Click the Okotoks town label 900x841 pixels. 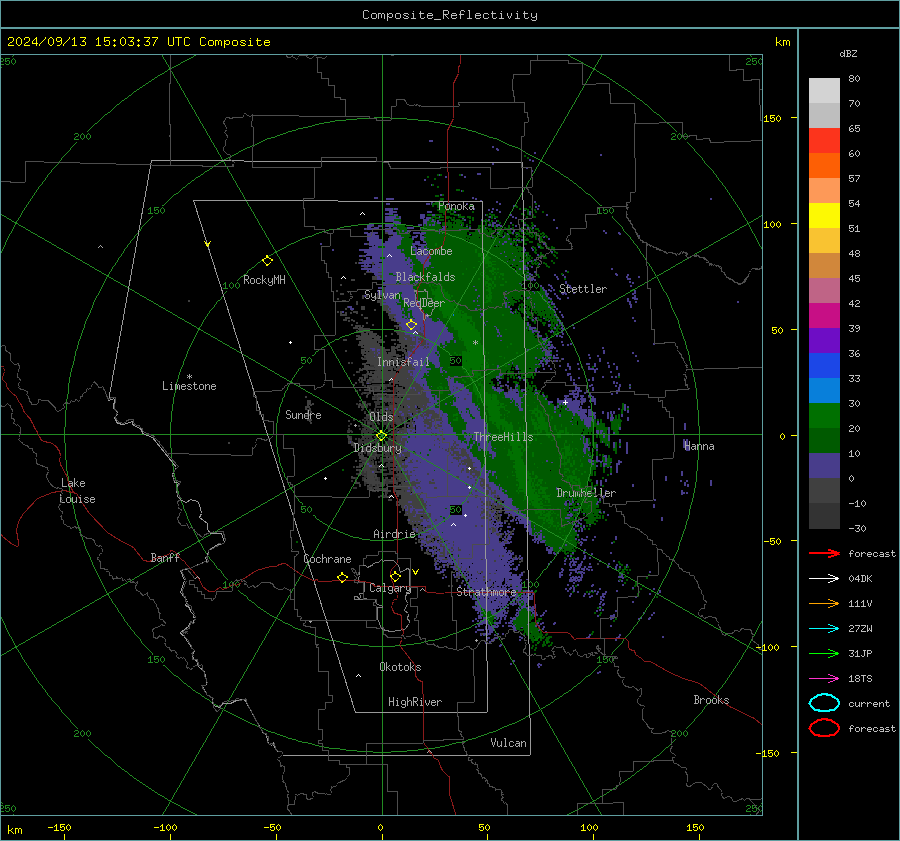(x=400, y=666)
